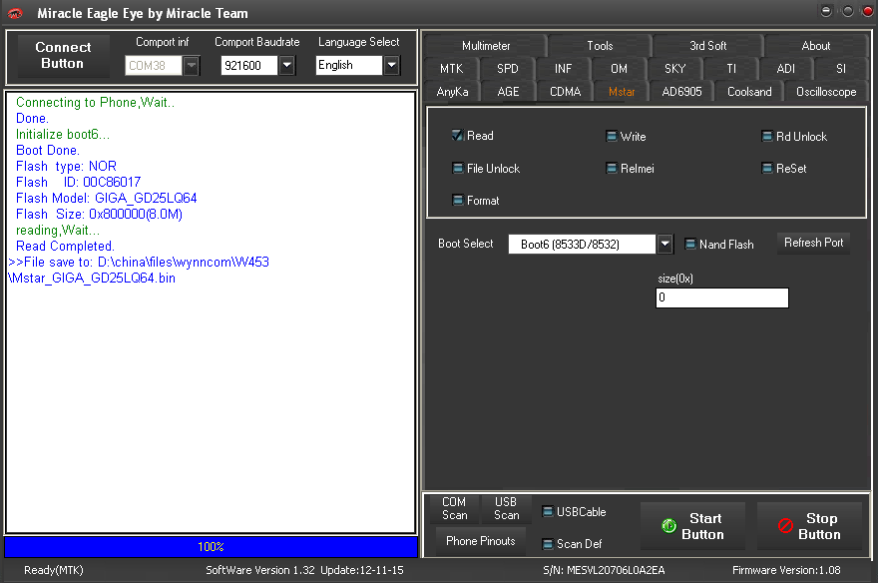Click the 'S/N: MESVL20706L0A2EA' status text
The image size is (878, 583).
604,570
